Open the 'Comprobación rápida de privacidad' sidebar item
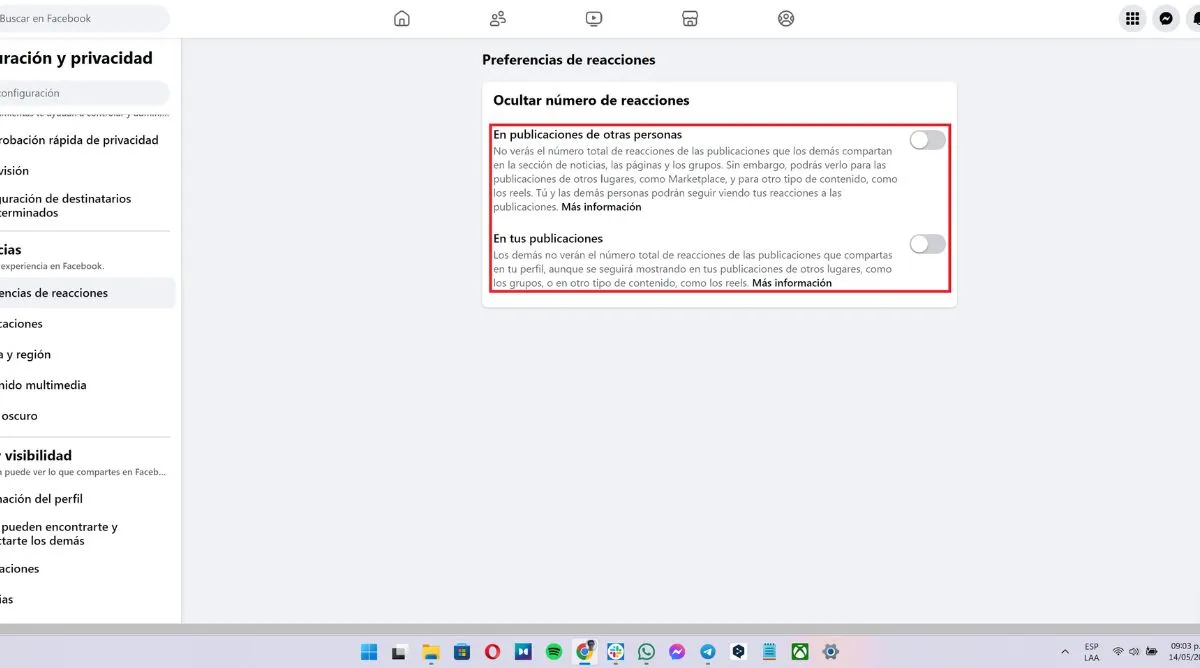This screenshot has width=1200, height=668. coord(80,140)
